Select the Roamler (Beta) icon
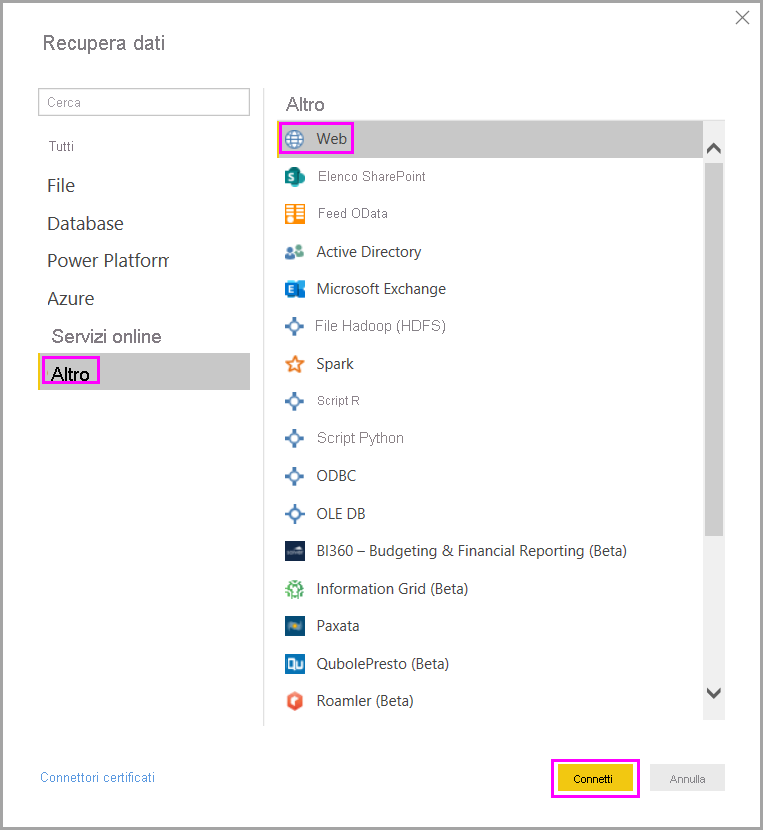The width and height of the screenshot is (763, 830). 294,701
